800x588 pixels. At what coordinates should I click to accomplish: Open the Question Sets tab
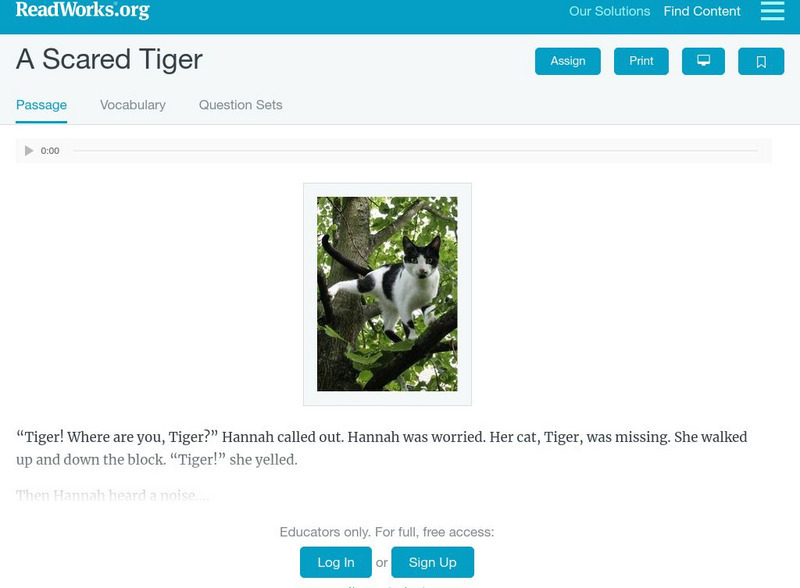coord(239,104)
